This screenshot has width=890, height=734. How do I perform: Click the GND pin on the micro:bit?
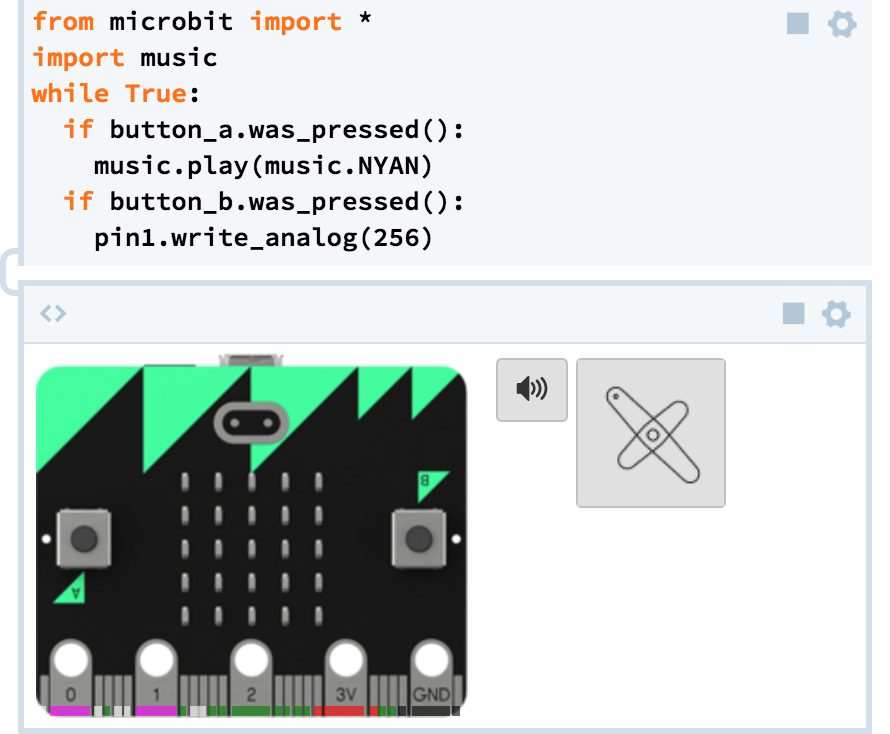pos(431,663)
